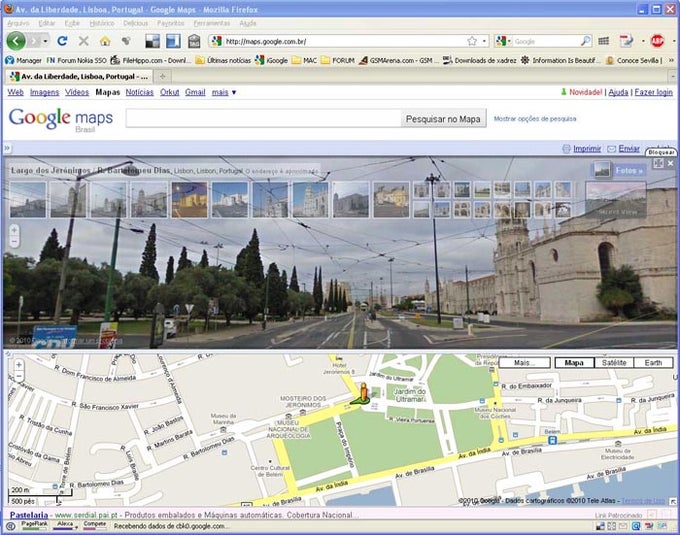This screenshot has width=680, height=535.
Task: Expand the left panel with the double-arrow
Action: coord(7,148)
